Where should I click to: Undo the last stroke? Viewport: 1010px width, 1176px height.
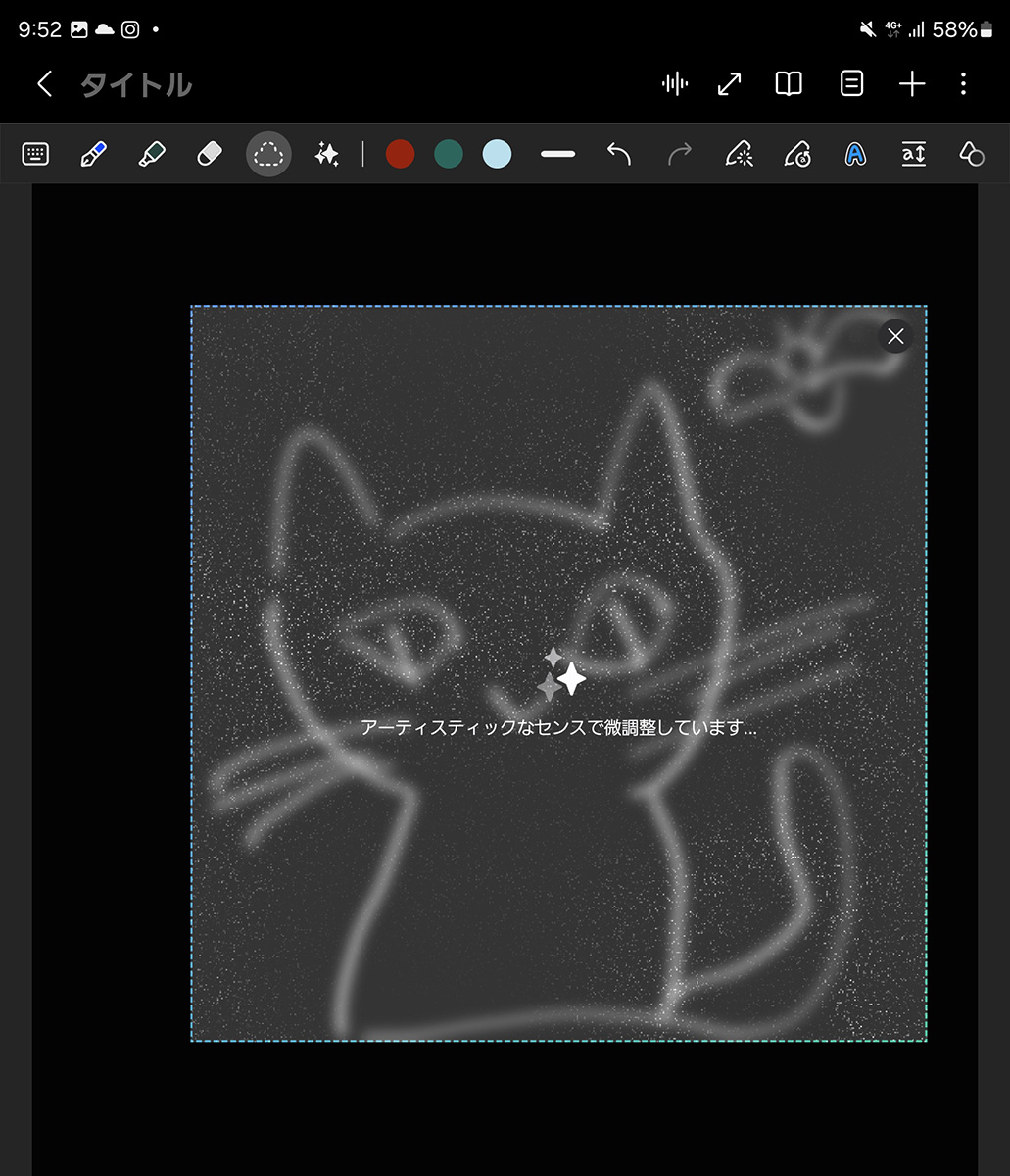618,154
